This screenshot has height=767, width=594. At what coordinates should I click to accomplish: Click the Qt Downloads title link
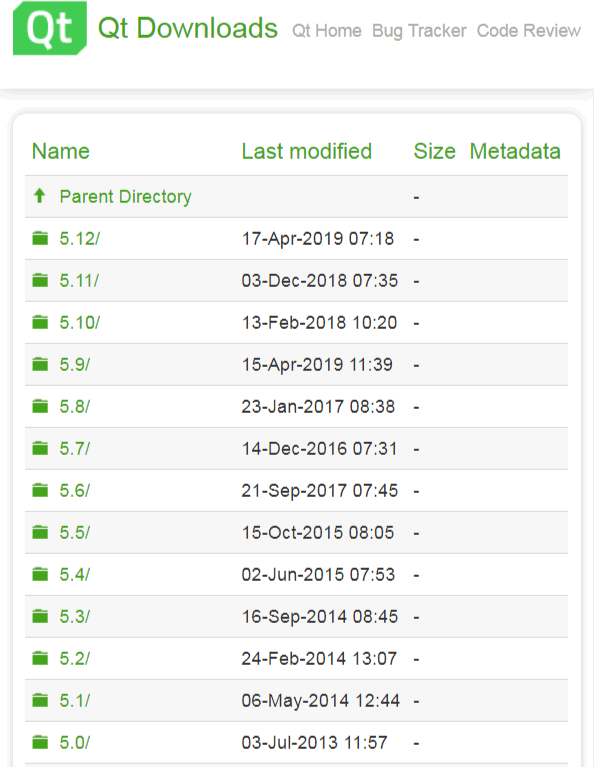(188, 28)
